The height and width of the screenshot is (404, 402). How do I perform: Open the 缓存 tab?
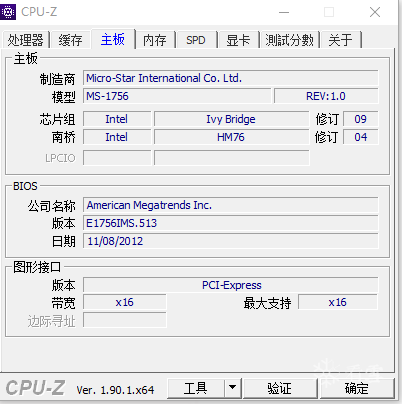tap(70, 40)
